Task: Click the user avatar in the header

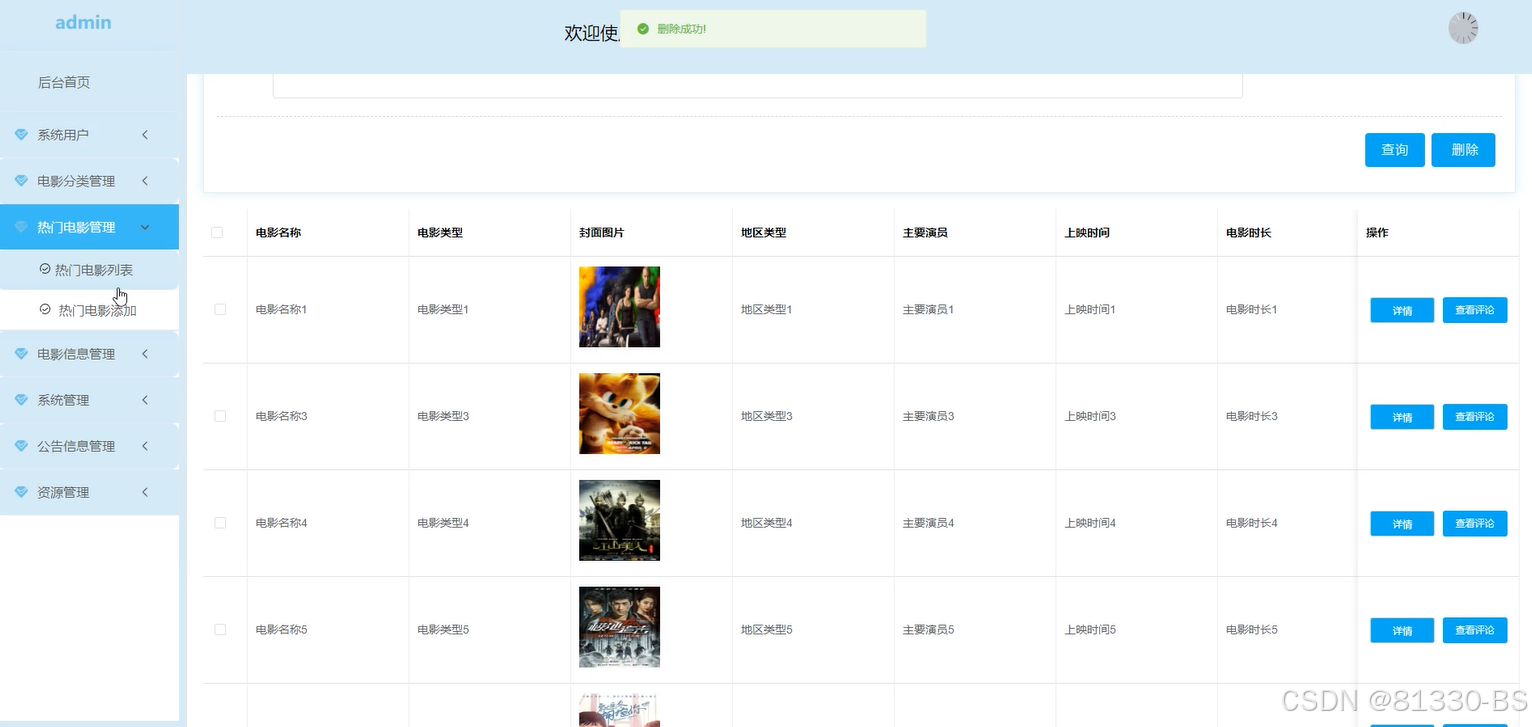Action: 1463,28
